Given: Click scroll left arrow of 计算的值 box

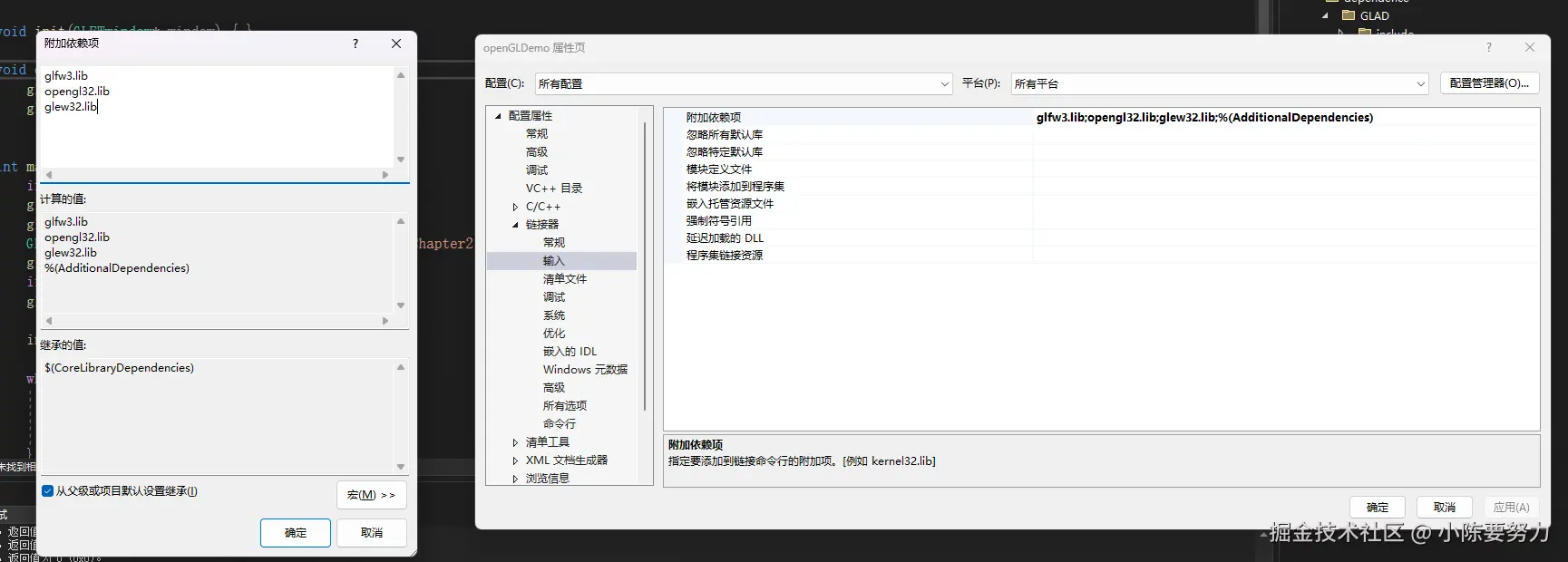Looking at the screenshot, I should click(49, 321).
